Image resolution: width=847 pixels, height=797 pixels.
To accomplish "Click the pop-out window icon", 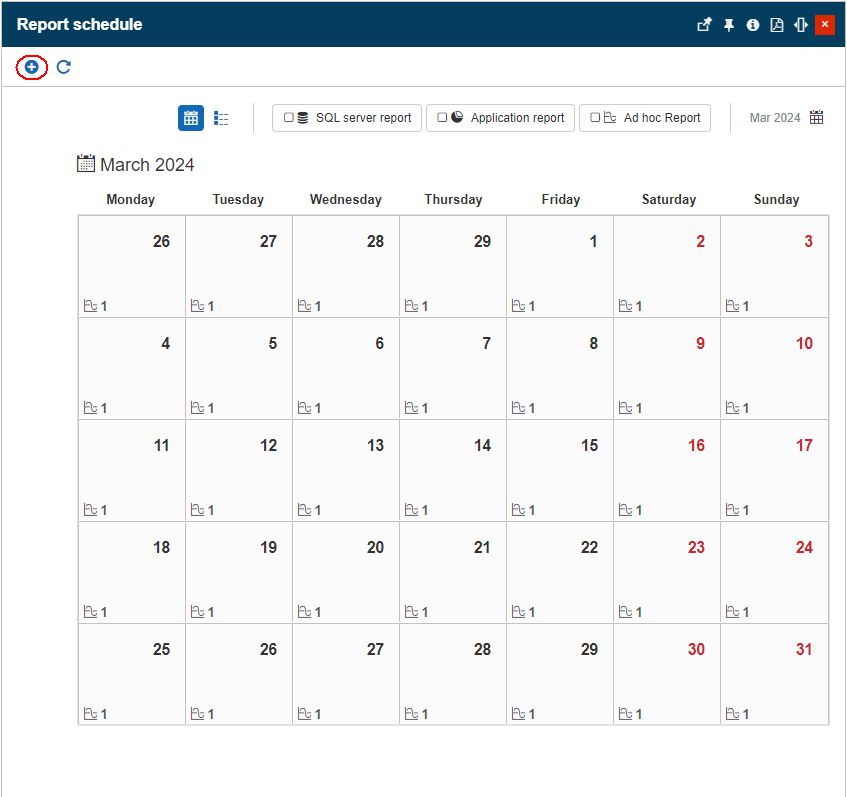I will (x=704, y=25).
